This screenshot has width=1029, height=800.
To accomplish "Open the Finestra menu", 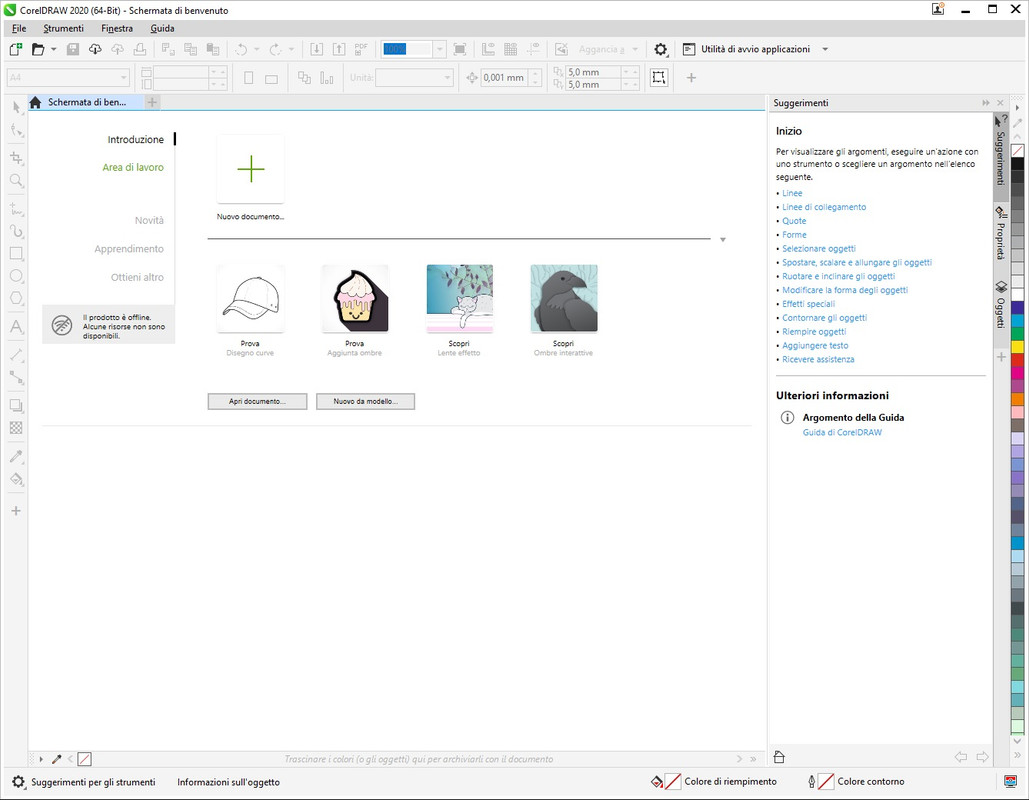I will [117, 28].
